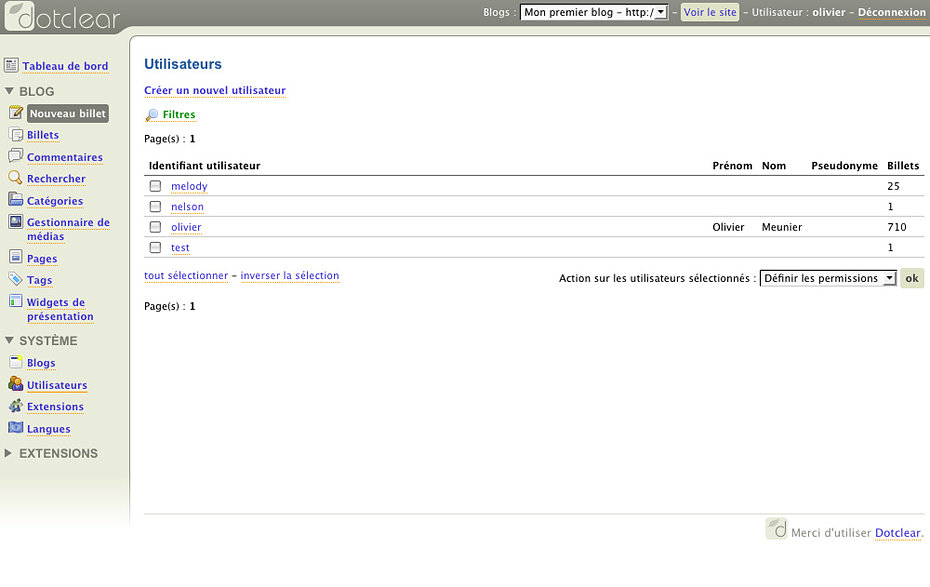Click the Nouveau billet pencil icon
The height and width of the screenshot is (587, 930).
click(16, 113)
